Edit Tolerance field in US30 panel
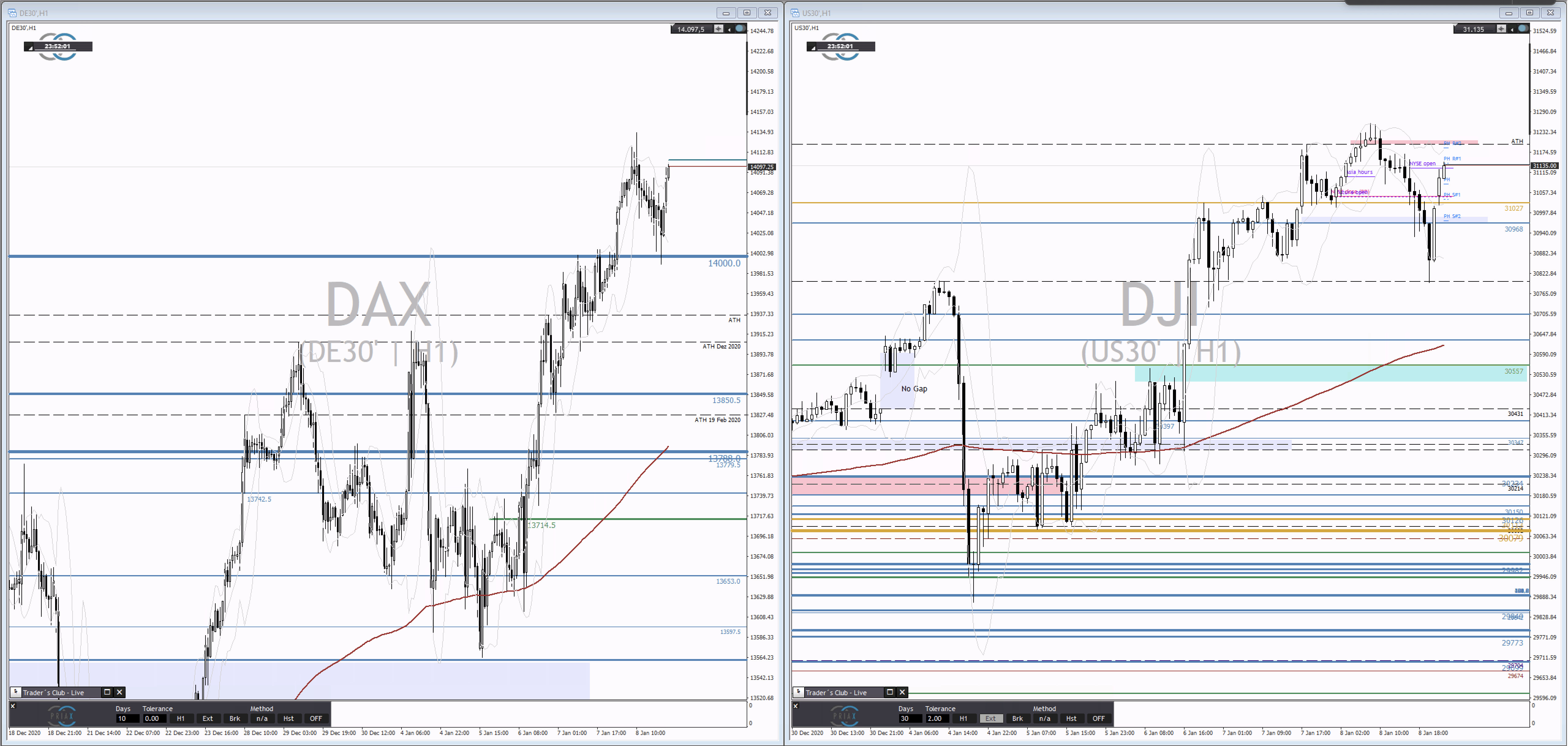Viewport: 1568px width, 746px height. click(937, 719)
